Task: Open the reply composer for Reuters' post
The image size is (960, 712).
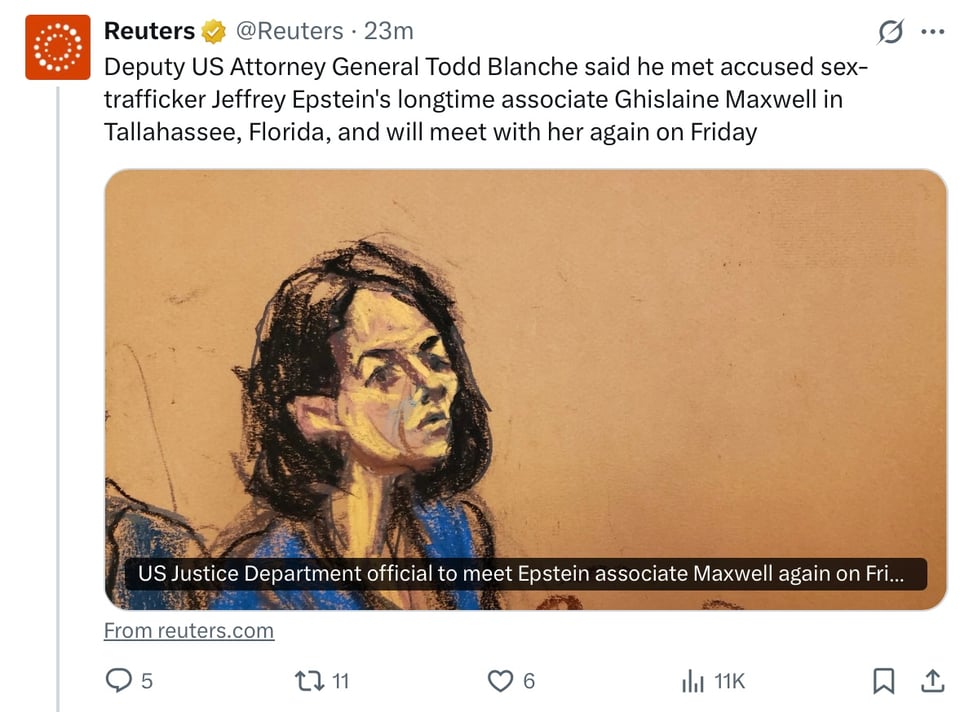Action: pos(120,680)
